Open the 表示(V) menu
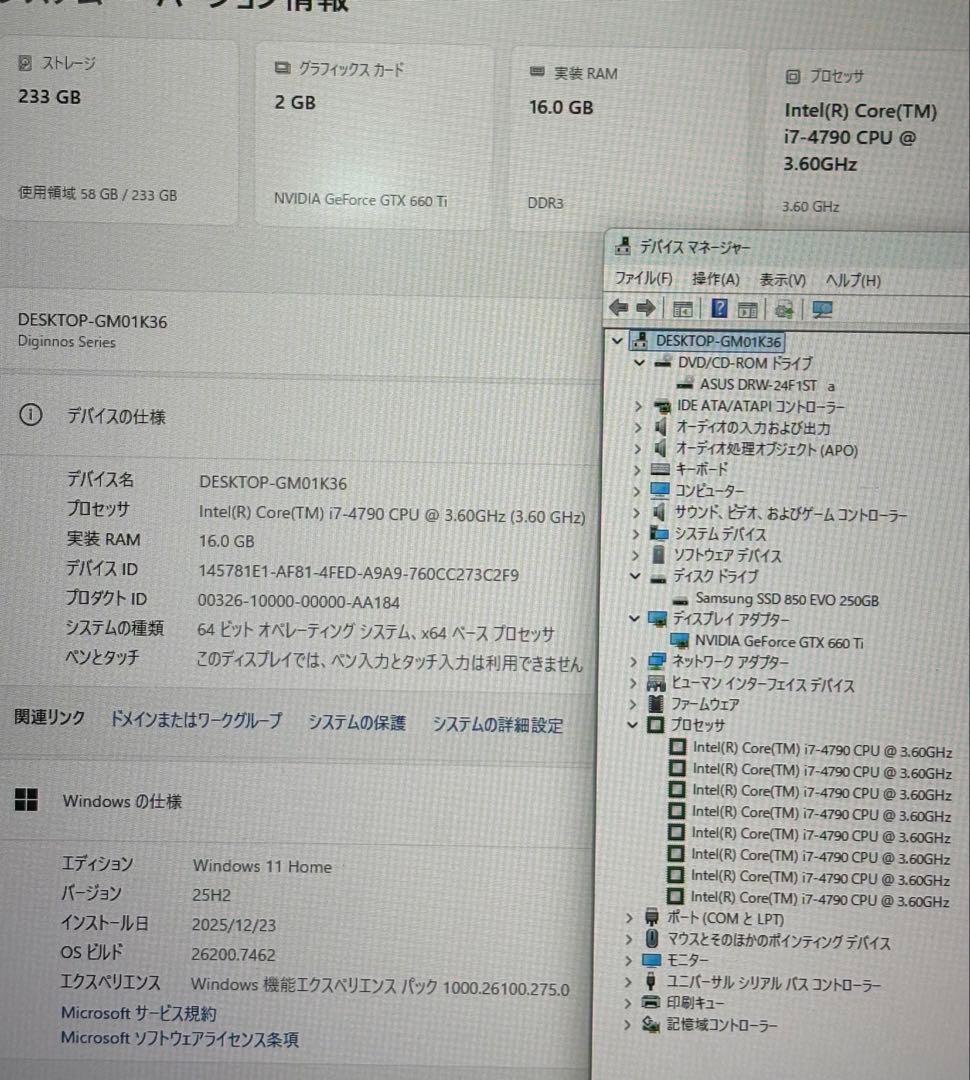Screen dimensions: 970x1080 coord(781,280)
